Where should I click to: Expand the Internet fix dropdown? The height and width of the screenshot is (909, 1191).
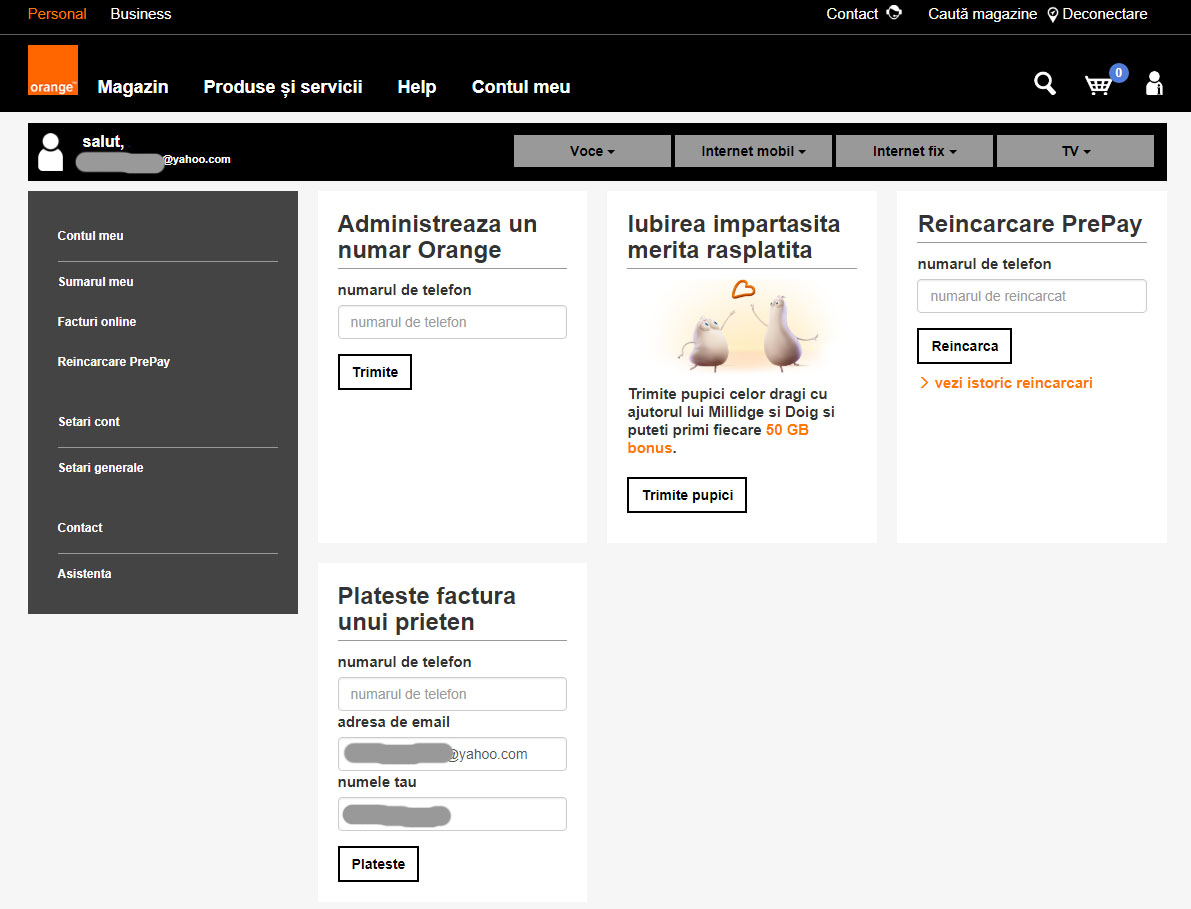click(x=915, y=151)
